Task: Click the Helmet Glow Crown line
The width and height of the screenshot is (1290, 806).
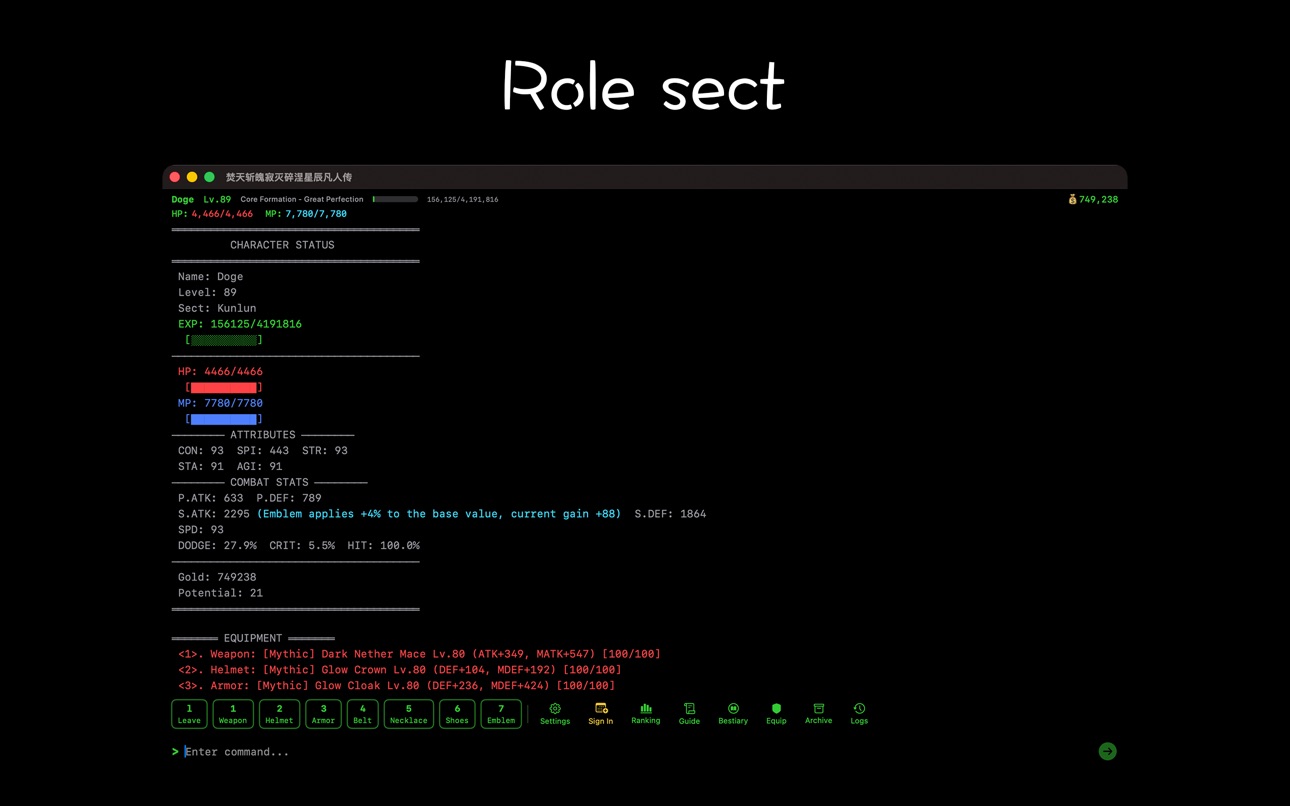Action: (400, 670)
